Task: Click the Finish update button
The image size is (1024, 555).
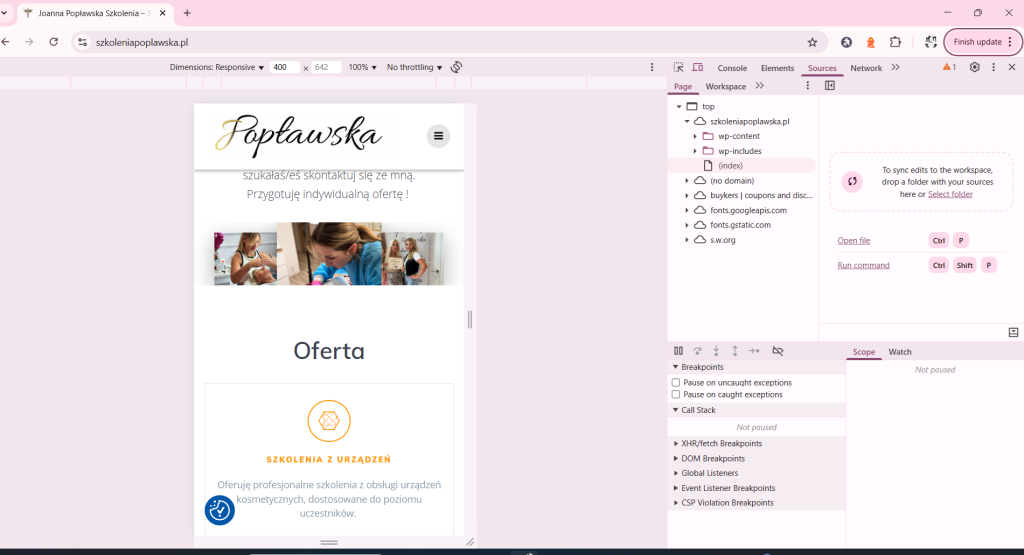Action: click(983, 42)
